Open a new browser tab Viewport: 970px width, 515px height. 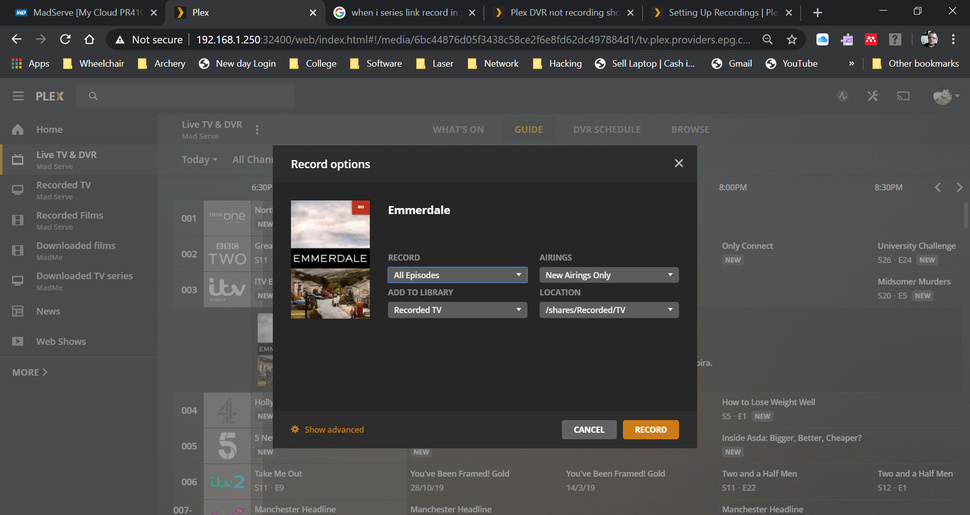pos(817,12)
